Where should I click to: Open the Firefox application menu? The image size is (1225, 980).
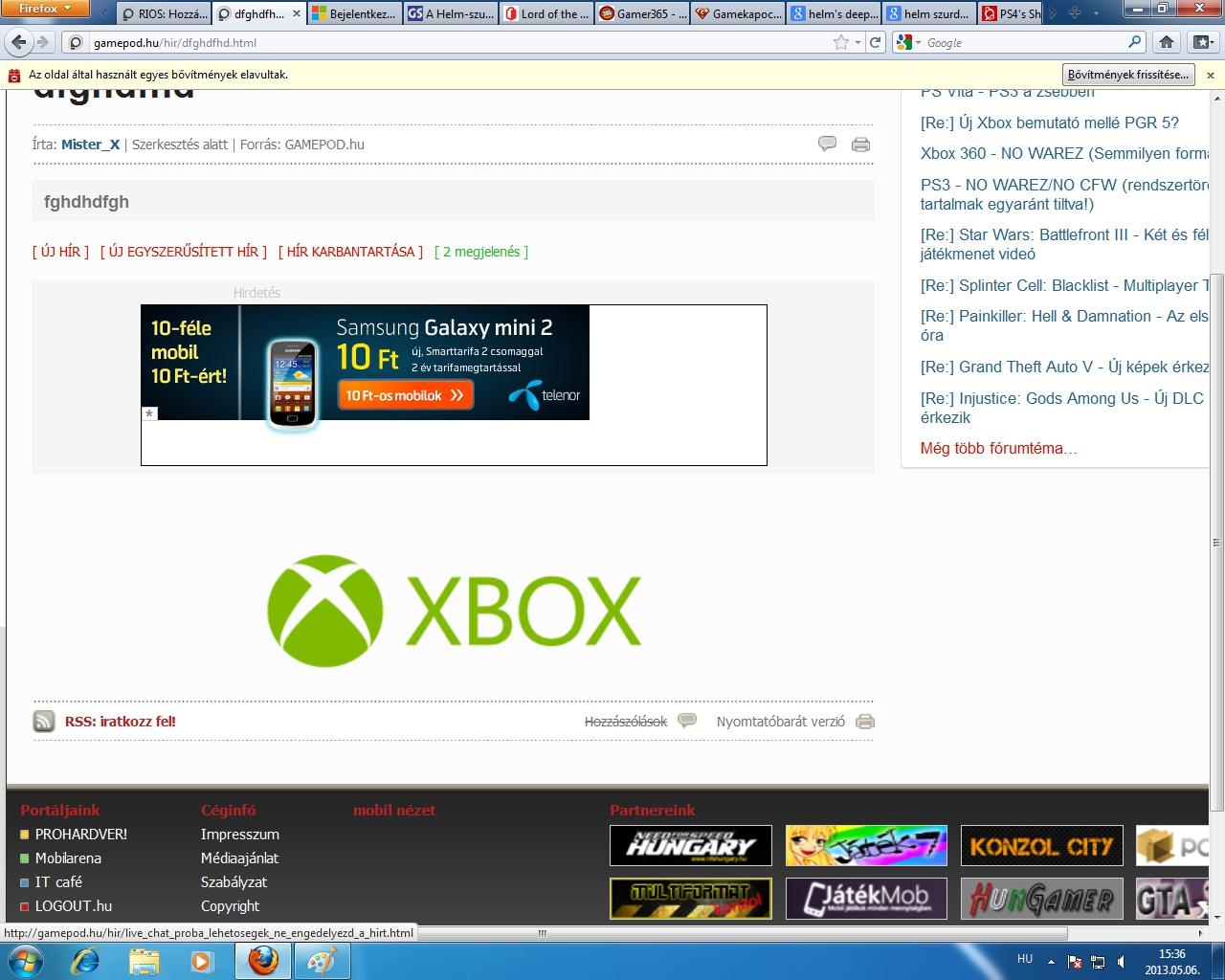(45, 9)
